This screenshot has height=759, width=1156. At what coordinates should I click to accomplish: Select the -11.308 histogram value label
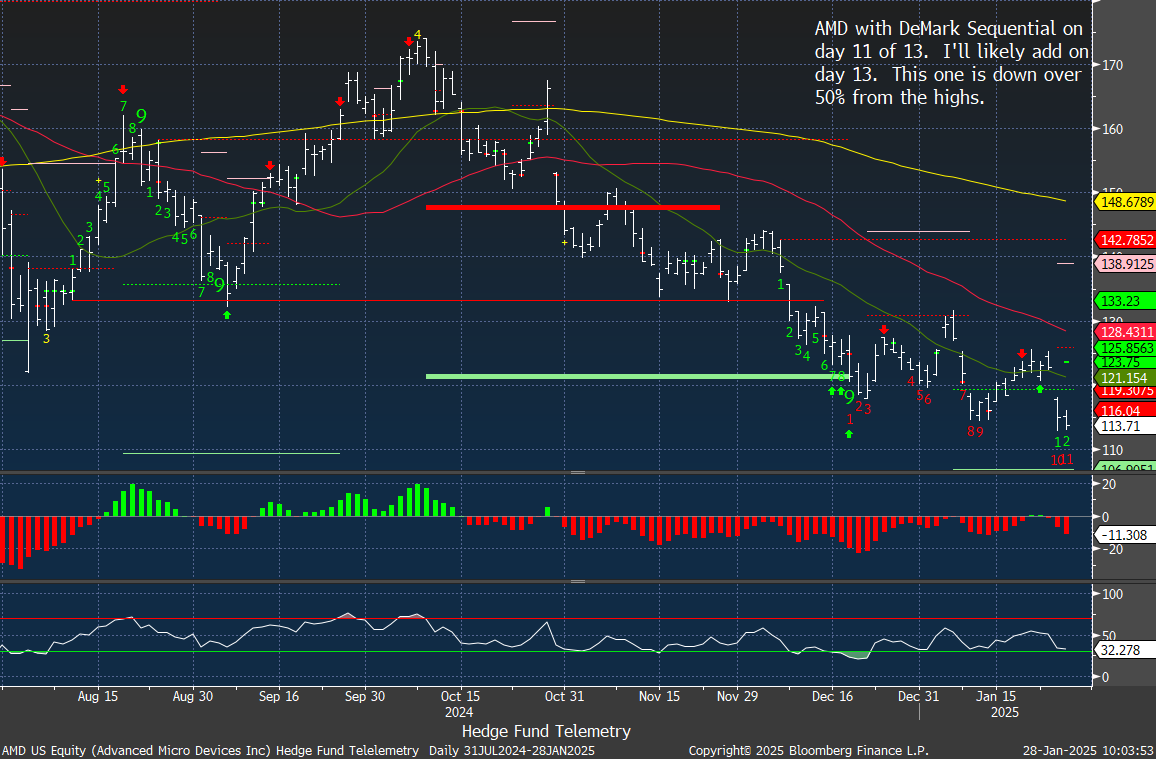coord(1127,536)
